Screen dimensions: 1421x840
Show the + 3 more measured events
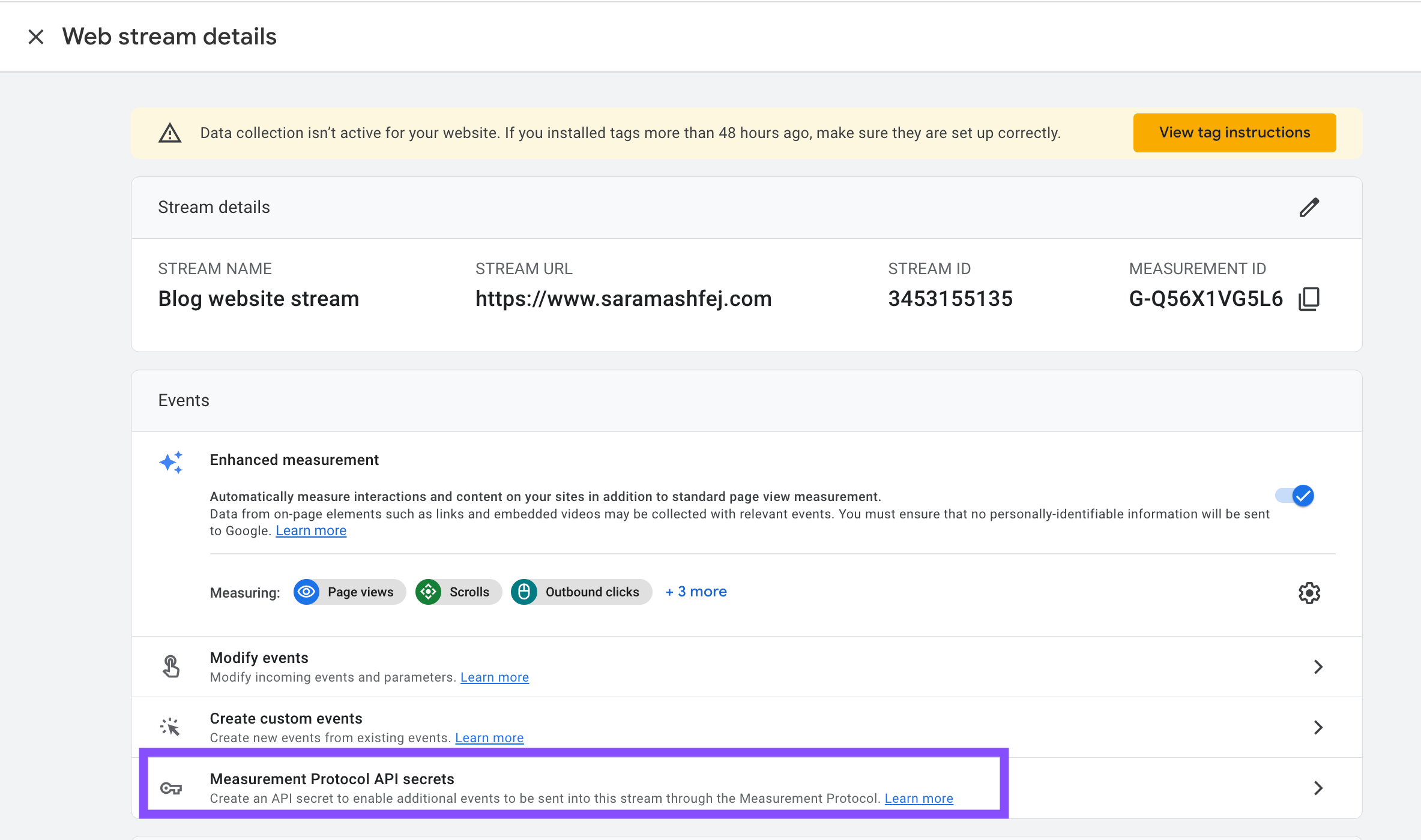pos(696,592)
